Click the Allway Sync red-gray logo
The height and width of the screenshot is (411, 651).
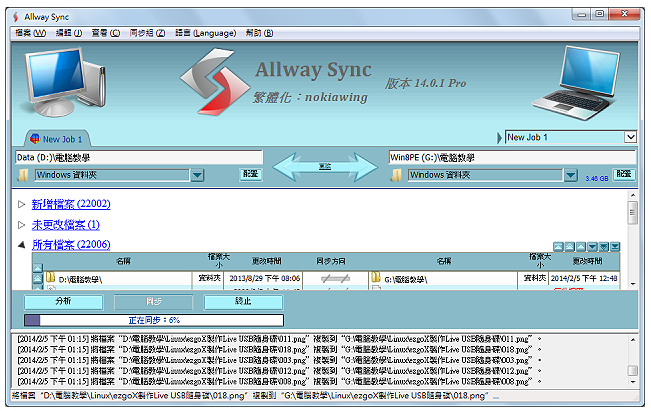click(215, 82)
